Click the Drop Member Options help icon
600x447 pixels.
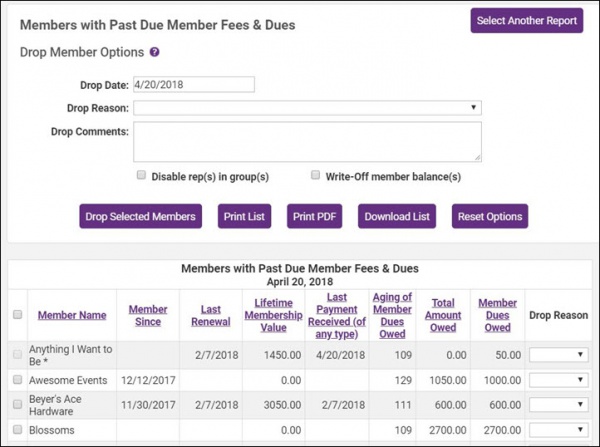155,51
